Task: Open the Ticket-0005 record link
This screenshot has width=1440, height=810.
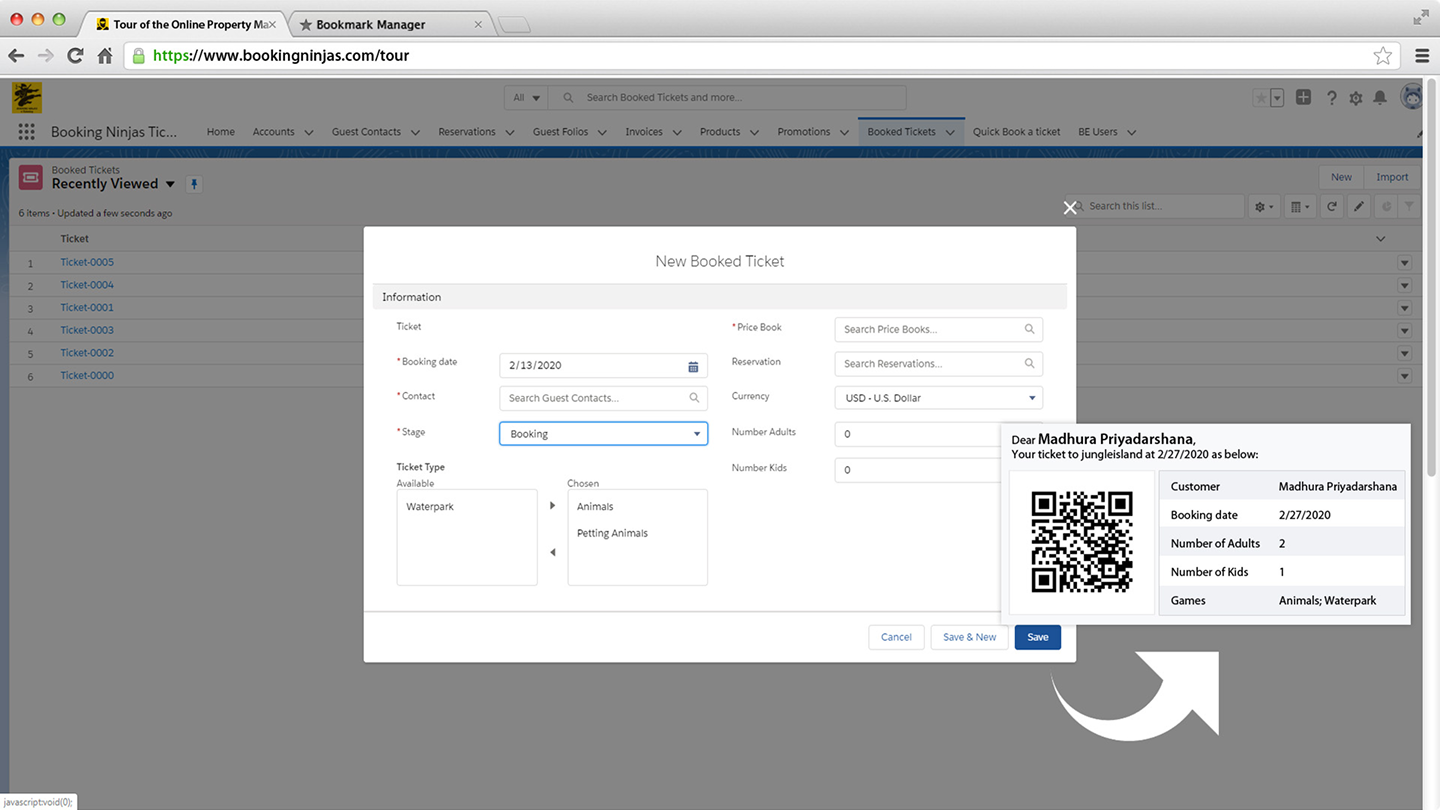Action: click(87, 261)
